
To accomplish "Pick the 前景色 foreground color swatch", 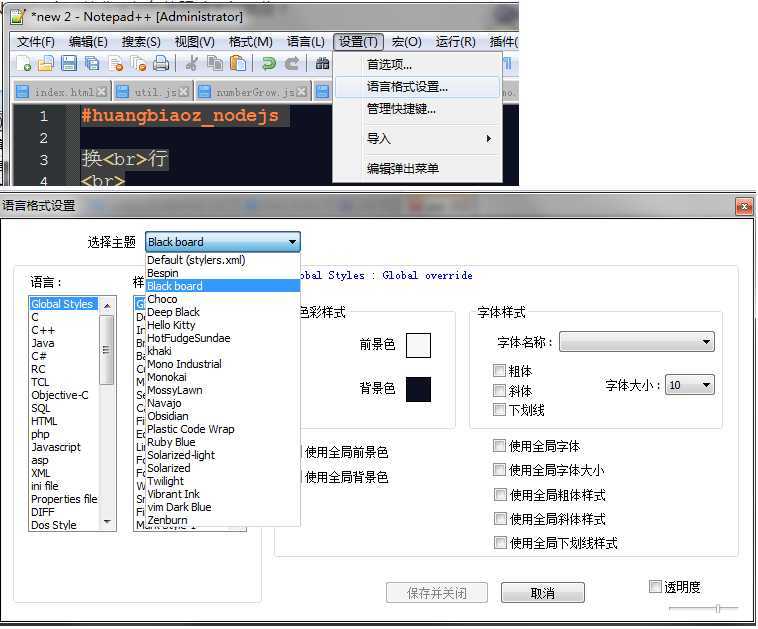I will (418, 345).
